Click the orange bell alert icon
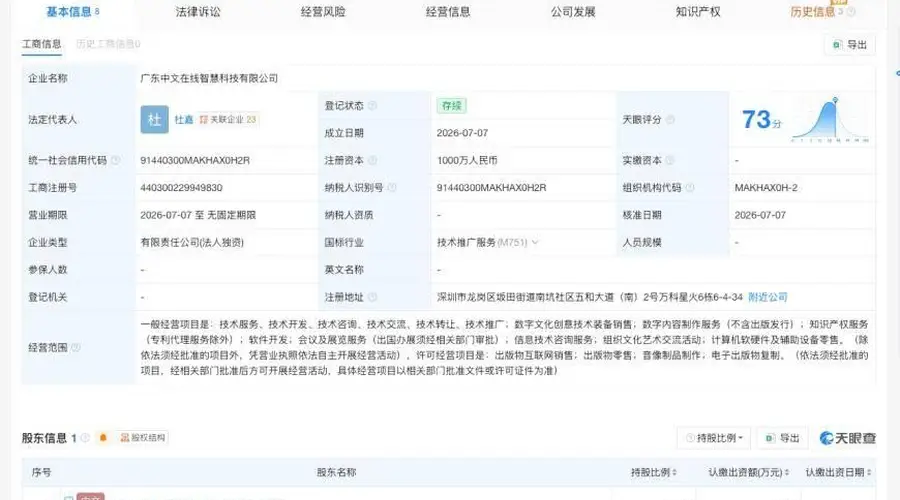This screenshot has width=900, height=500. click(103, 437)
